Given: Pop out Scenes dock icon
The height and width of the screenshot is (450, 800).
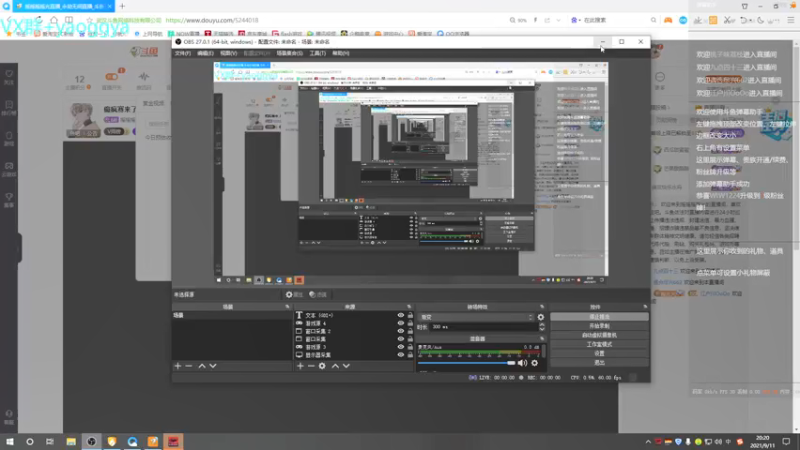Looking at the screenshot, I should 287,307.
